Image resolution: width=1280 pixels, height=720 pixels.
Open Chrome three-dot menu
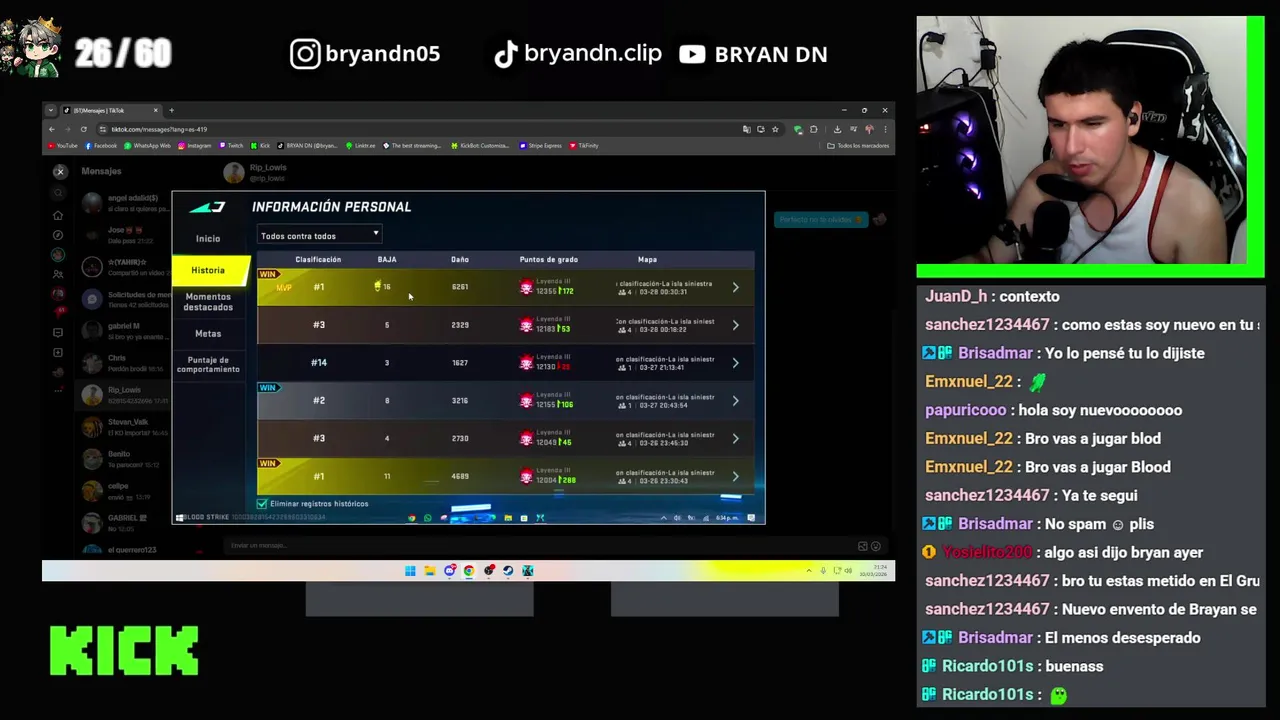click(x=884, y=129)
